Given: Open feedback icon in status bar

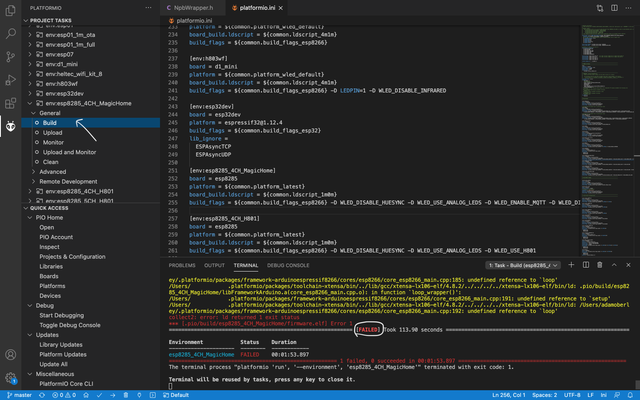Looking at the screenshot, I should coord(617,395).
